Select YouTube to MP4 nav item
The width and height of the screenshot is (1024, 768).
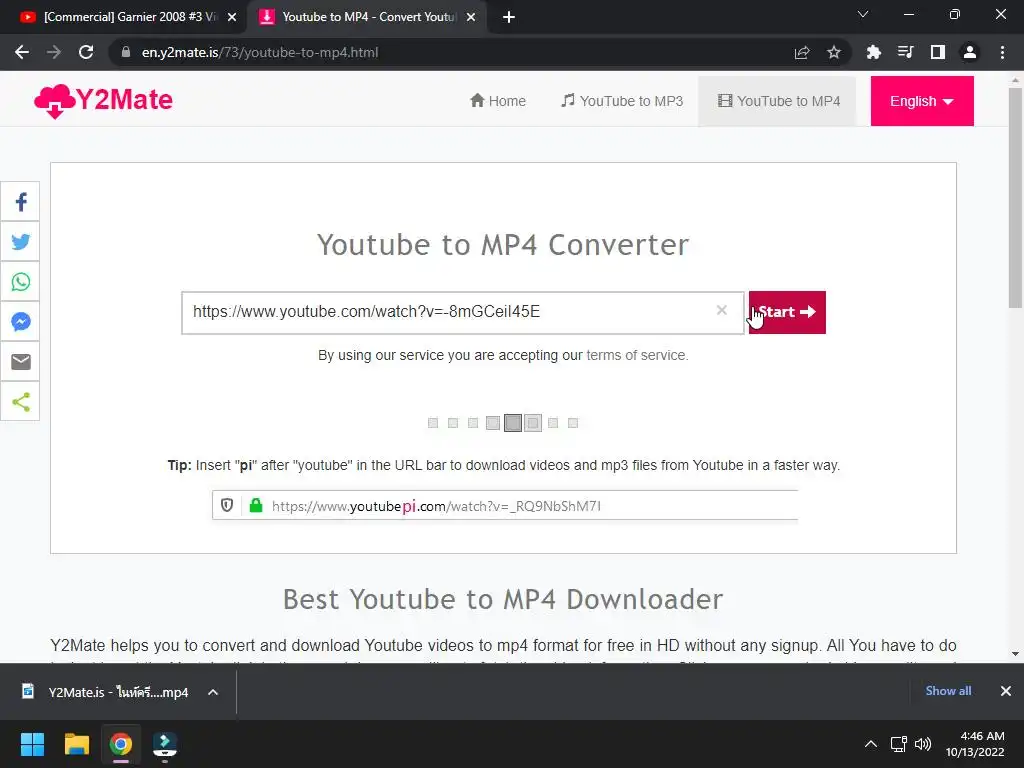(x=778, y=101)
